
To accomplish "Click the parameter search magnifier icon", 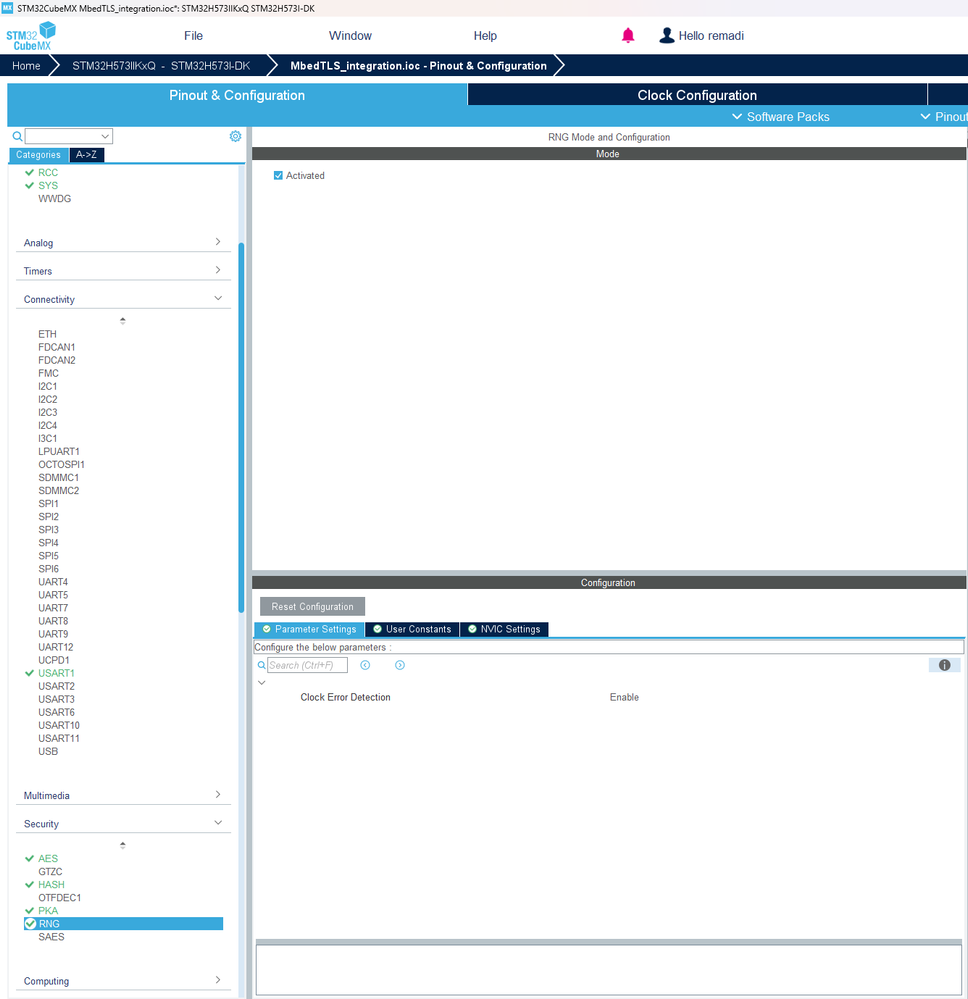I will coord(261,665).
